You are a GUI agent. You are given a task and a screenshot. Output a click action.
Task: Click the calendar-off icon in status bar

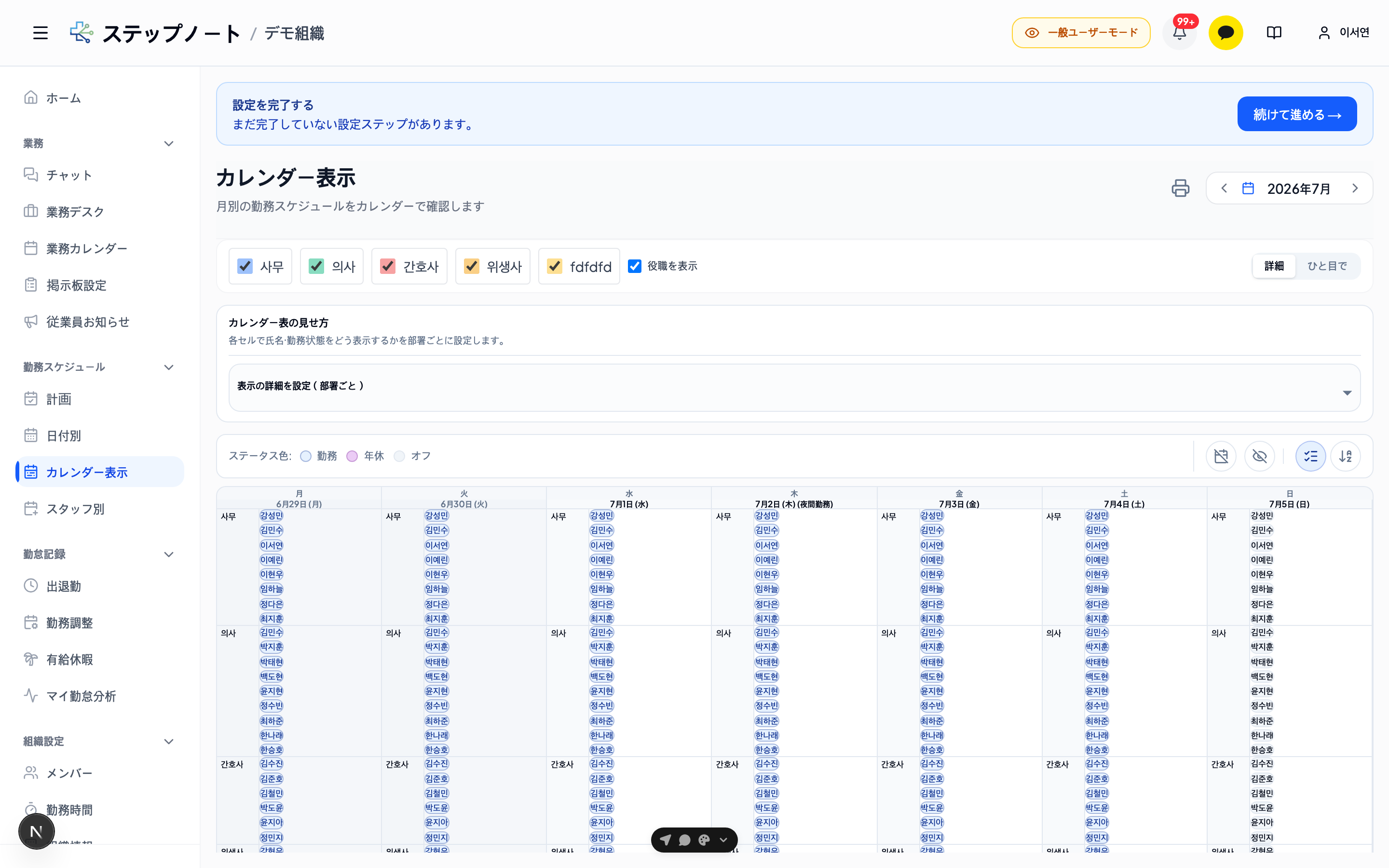(x=1221, y=456)
